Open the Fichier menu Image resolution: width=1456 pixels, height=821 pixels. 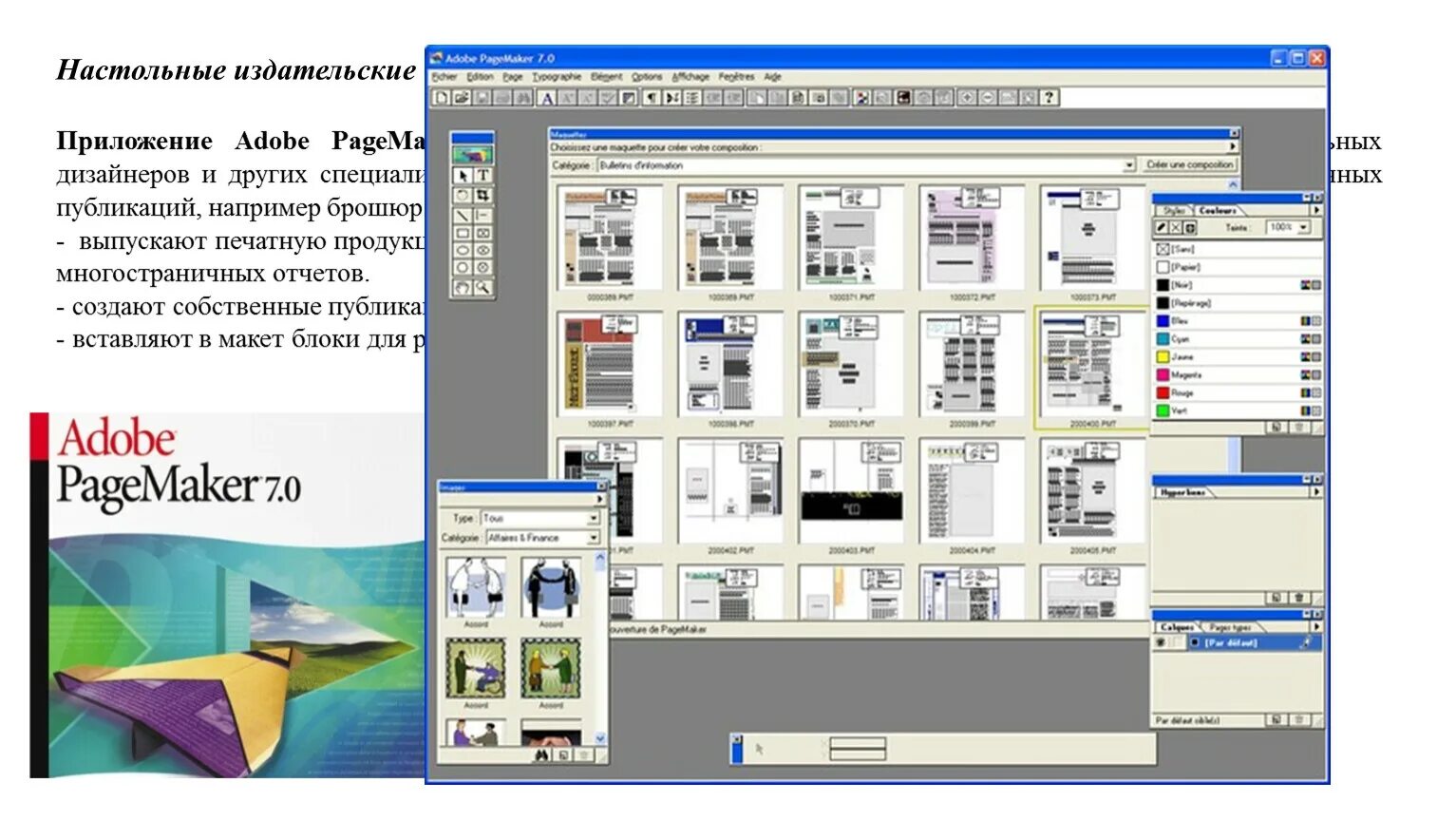(444, 77)
